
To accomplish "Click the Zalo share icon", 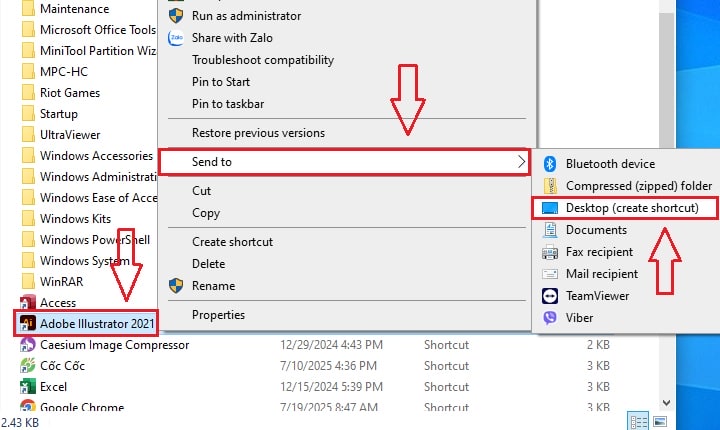I will tap(176, 38).
